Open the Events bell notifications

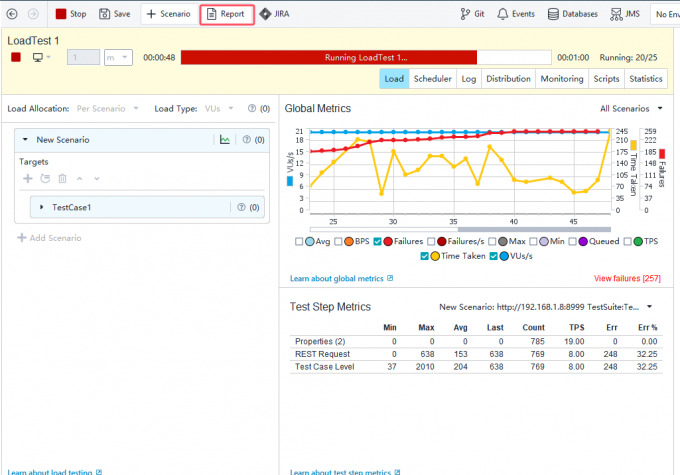tap(515, 14)
